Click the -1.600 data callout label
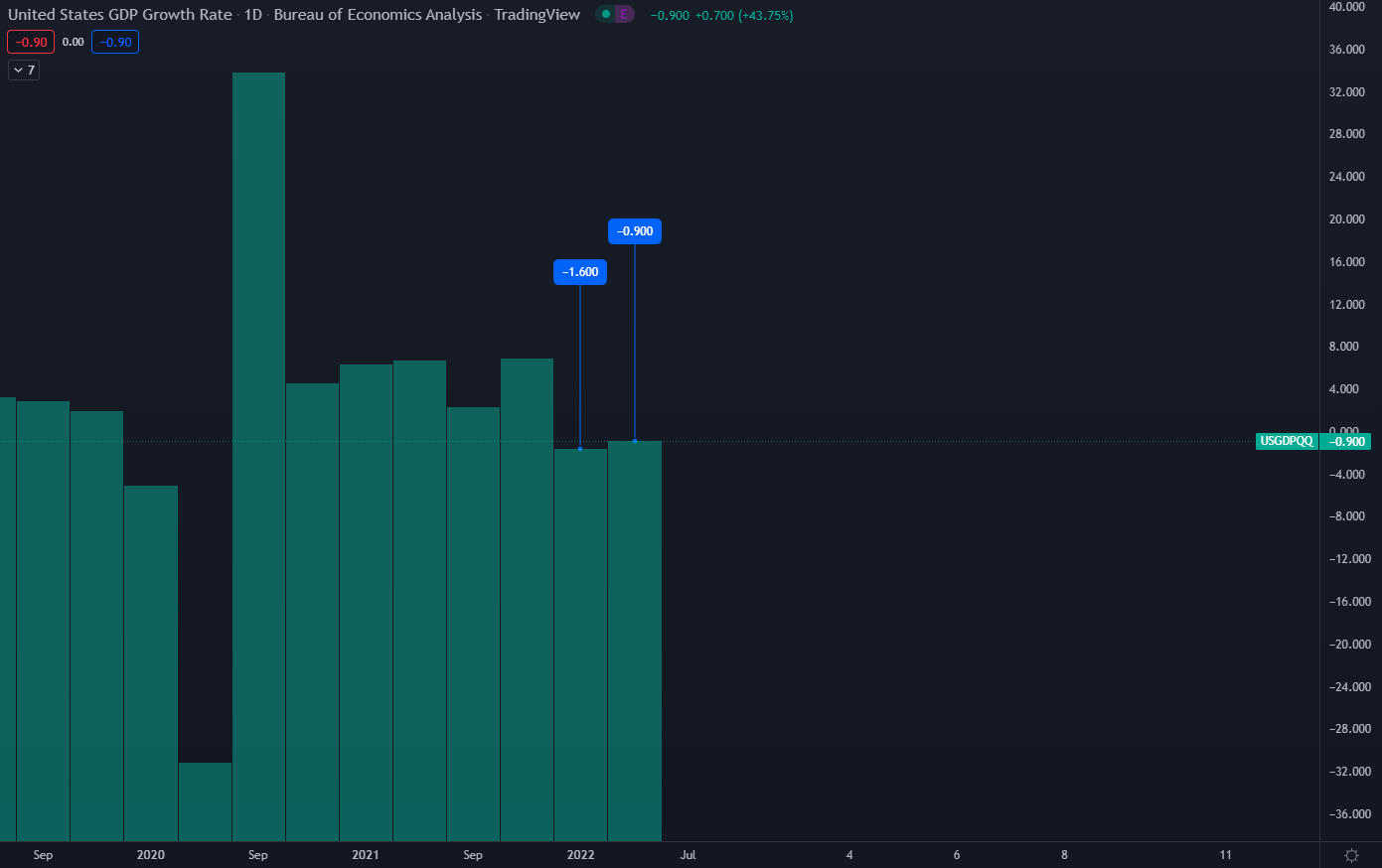 (x=580, y=272)
